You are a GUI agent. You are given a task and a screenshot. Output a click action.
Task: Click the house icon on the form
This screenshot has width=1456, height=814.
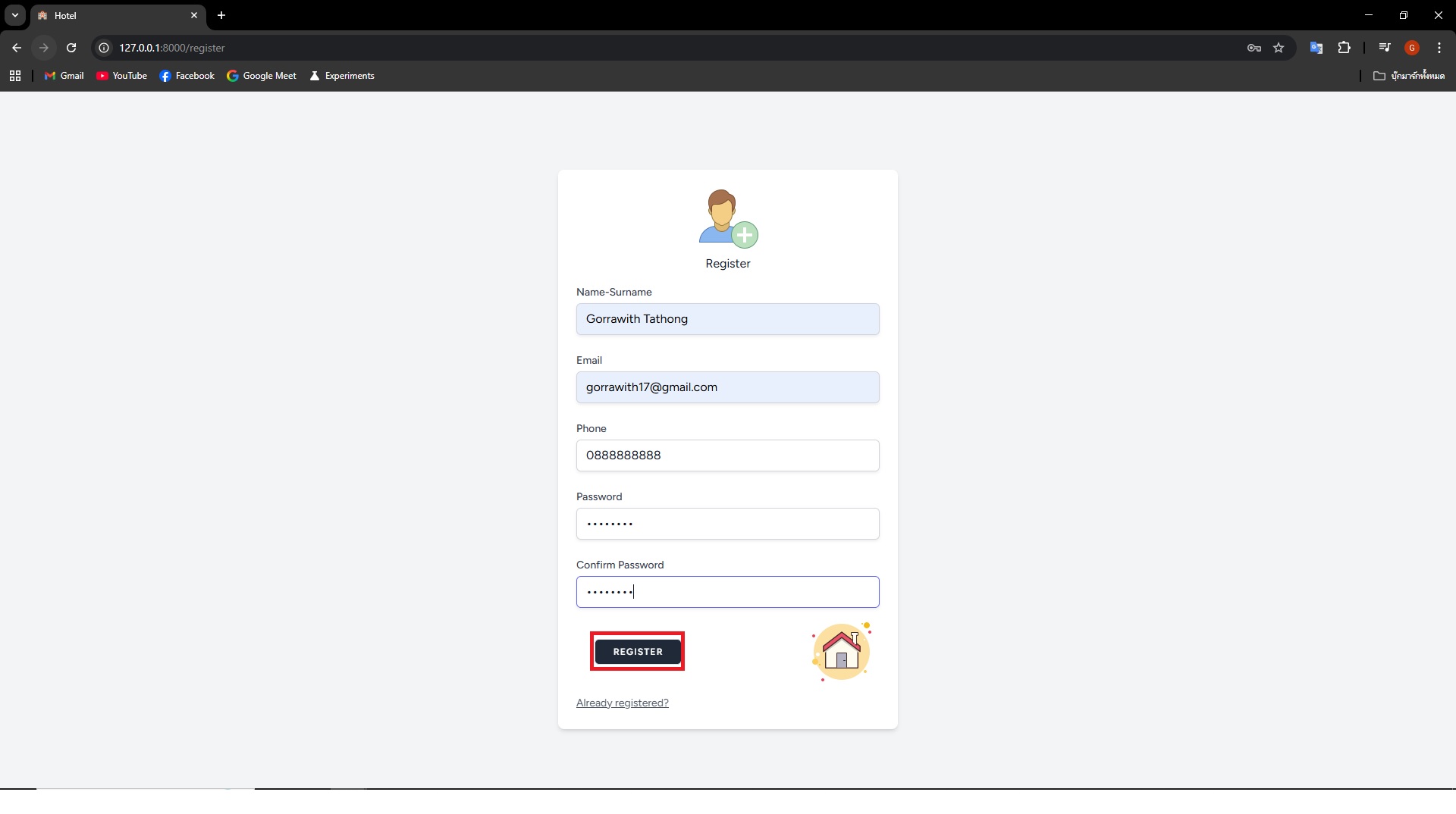841,651
